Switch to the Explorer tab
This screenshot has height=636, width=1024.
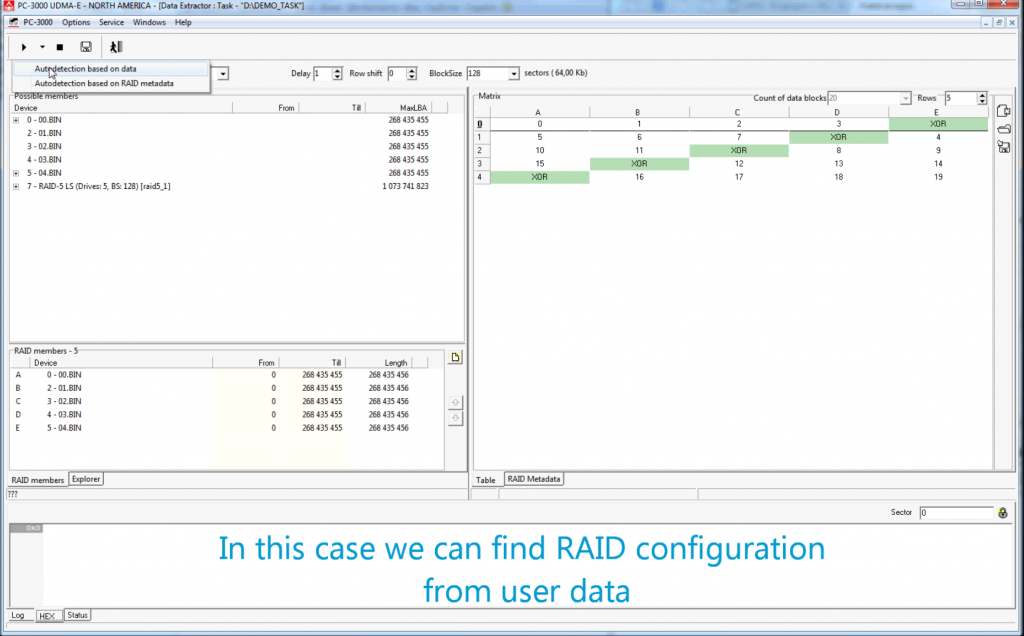(86, 480)
